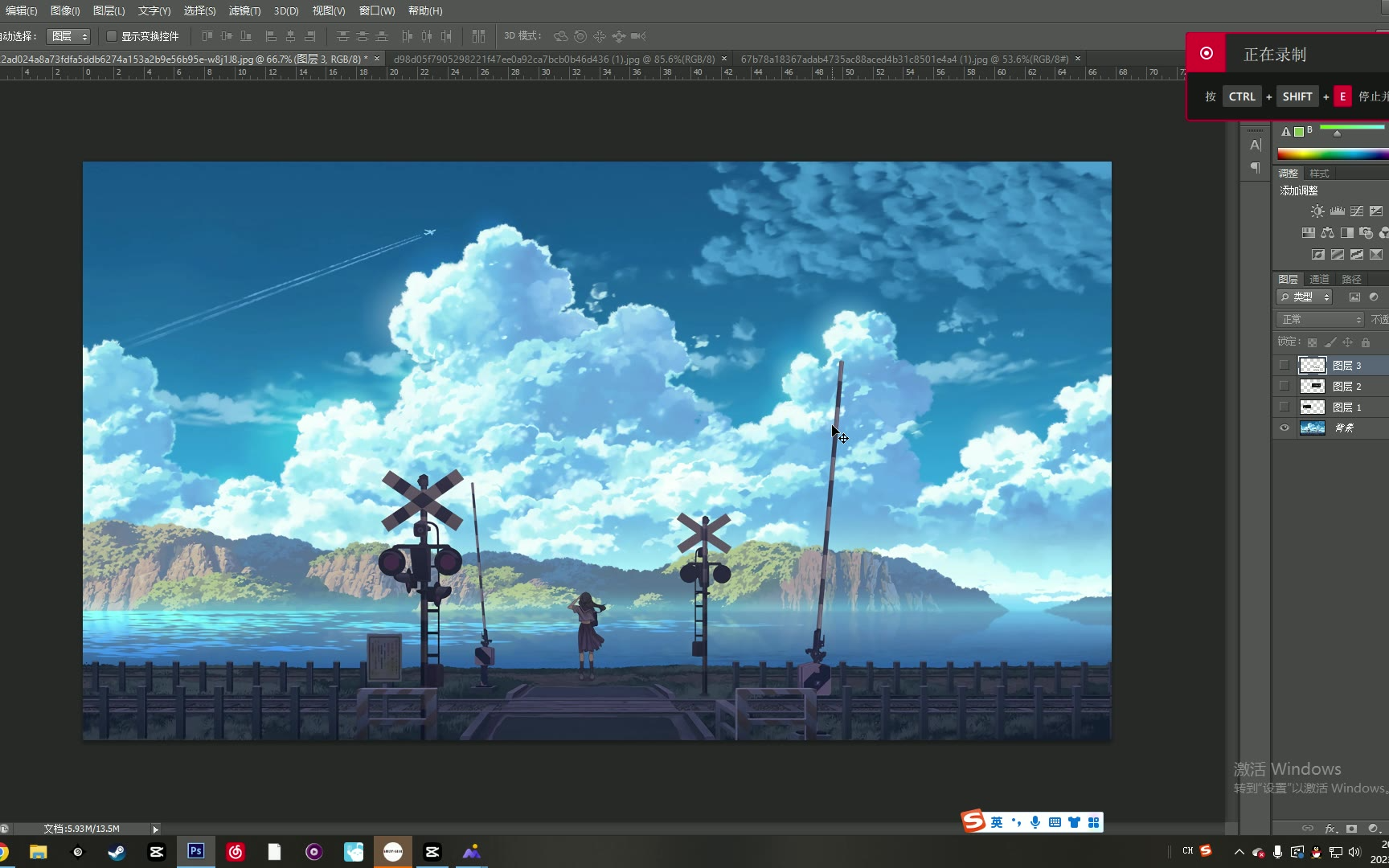Switch to the d98d05f79 document tab
Screen dimensions: 1389x868
(554, 59)
